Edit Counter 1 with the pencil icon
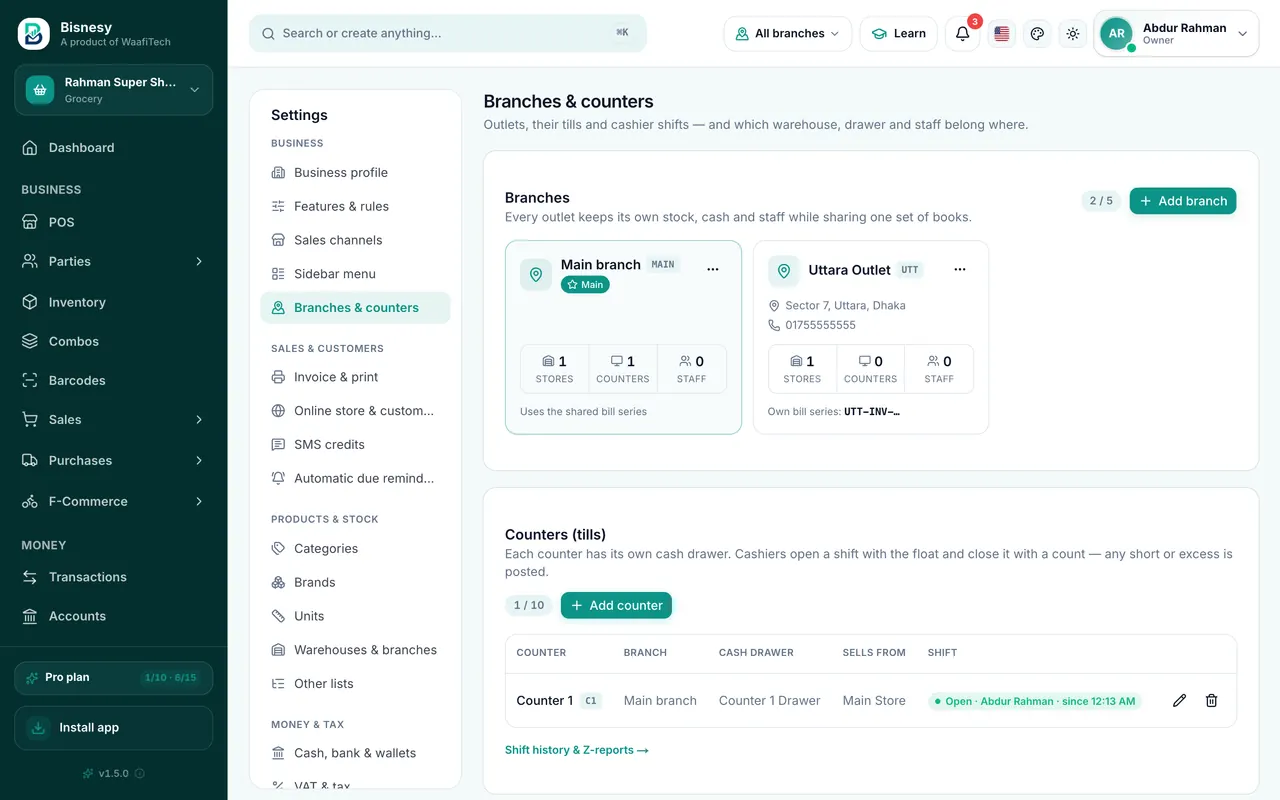The height and width of the screenshot is (800, 1280). (x=1179, y=701)
